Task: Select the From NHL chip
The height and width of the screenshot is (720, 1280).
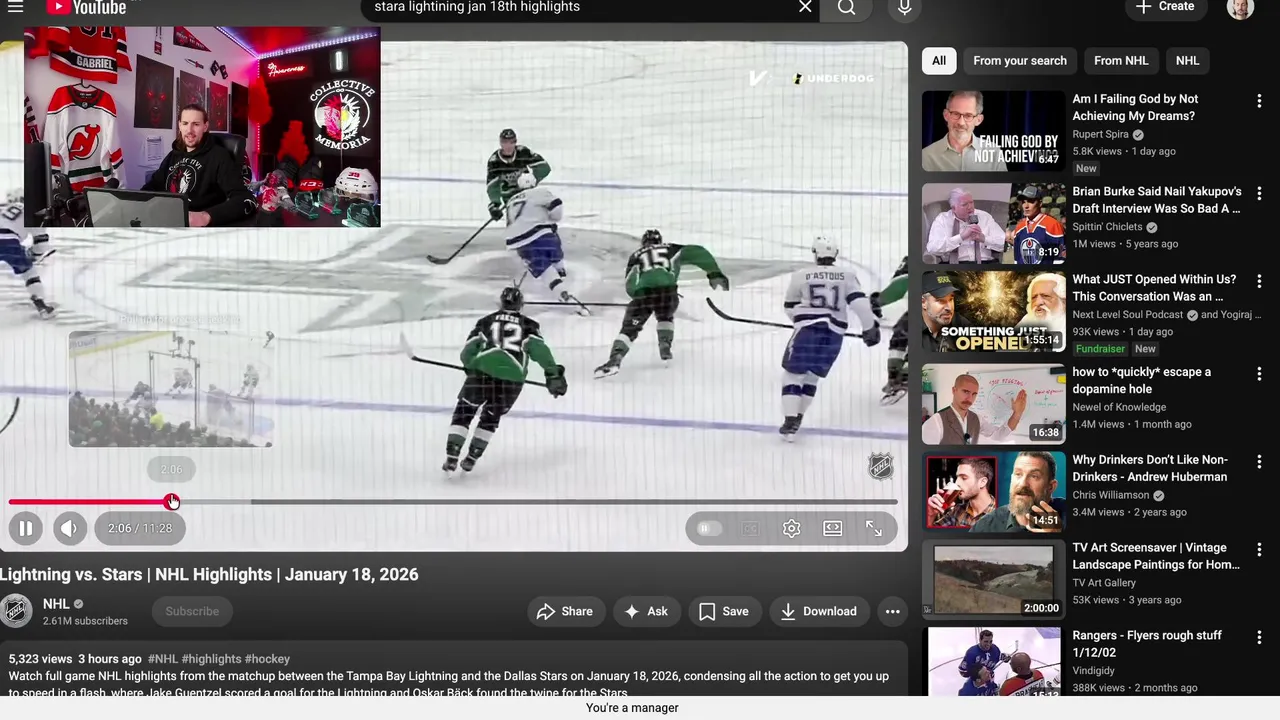Action: pyautogui.click(x=1121, y=61)
